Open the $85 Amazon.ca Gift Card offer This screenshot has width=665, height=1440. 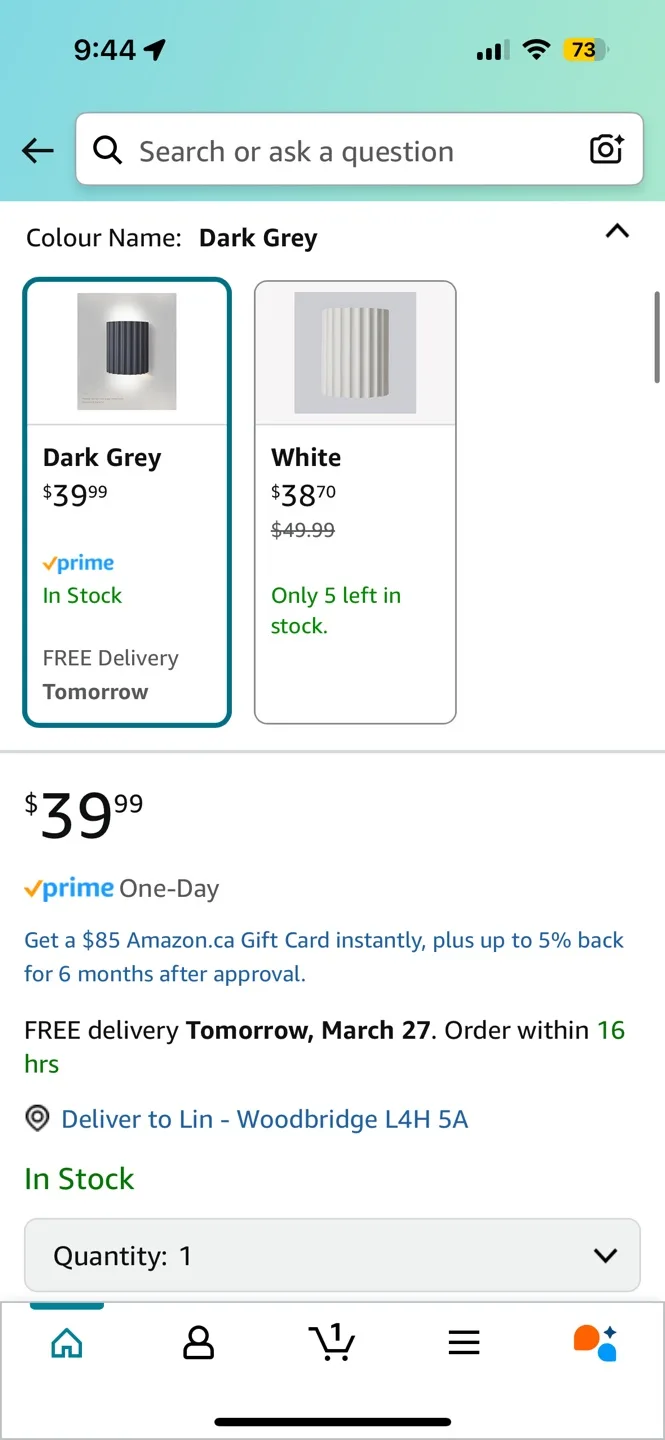[x=323, y=956]
